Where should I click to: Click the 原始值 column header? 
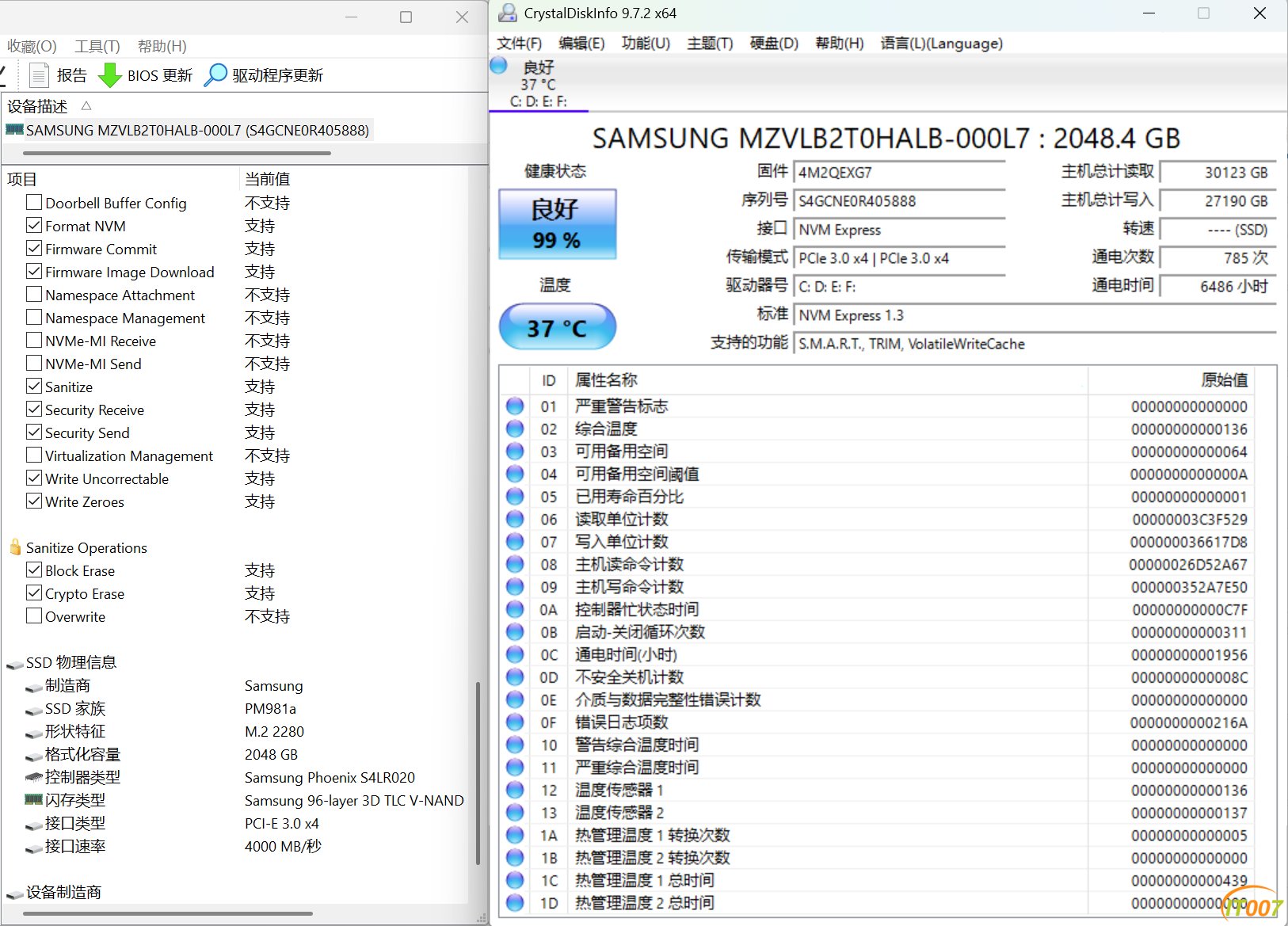tap(1225, 380)
